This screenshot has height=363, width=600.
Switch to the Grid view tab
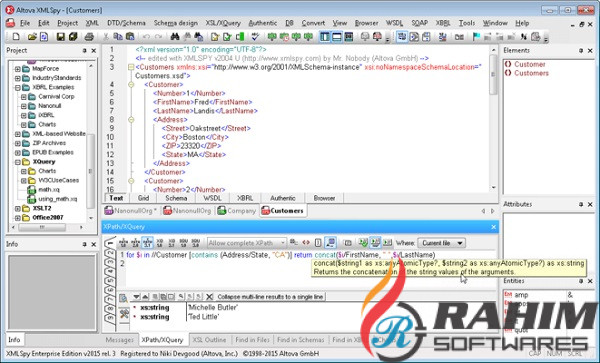click(143, 198)
